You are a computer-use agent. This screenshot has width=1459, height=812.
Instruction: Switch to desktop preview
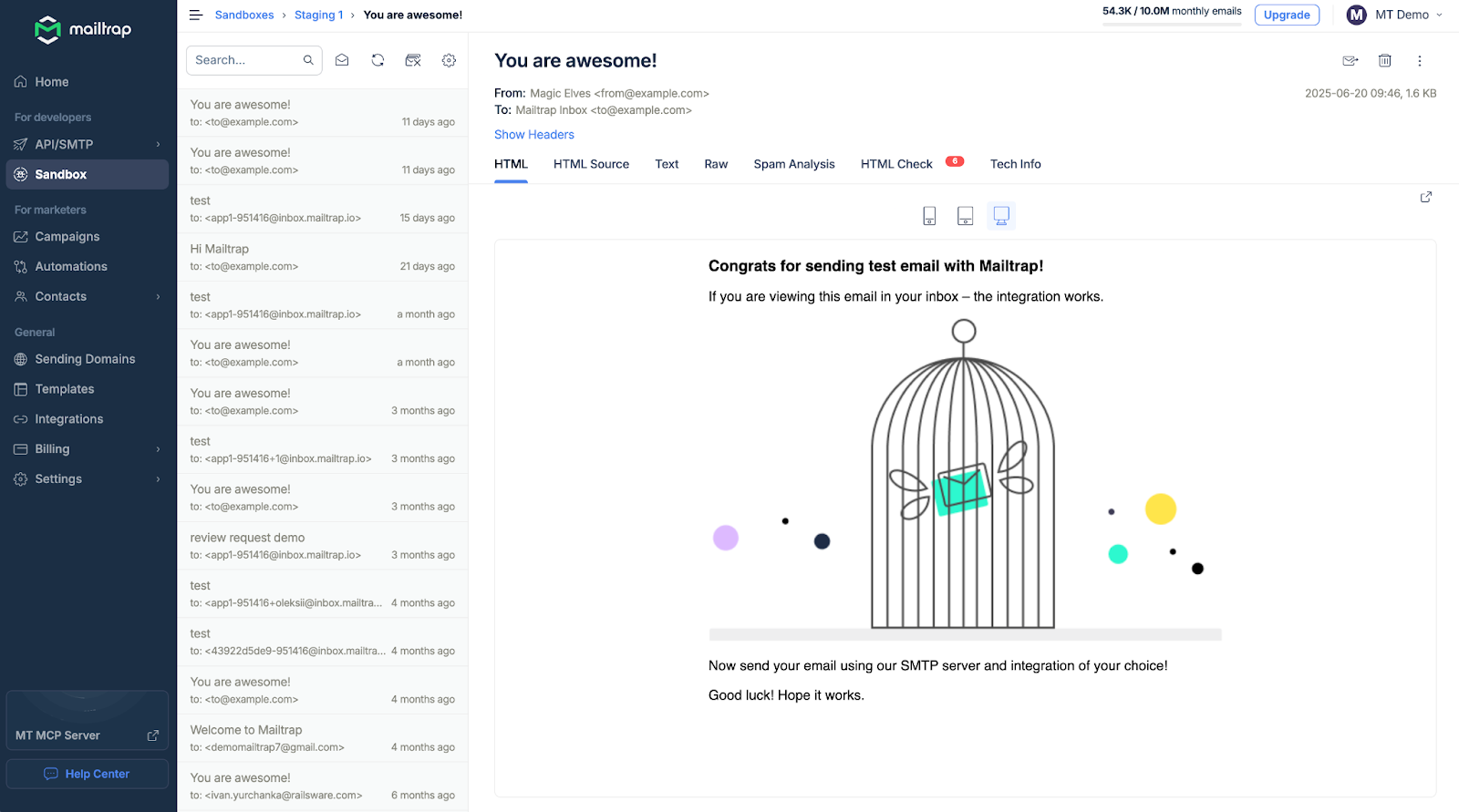click(1001, 216)
